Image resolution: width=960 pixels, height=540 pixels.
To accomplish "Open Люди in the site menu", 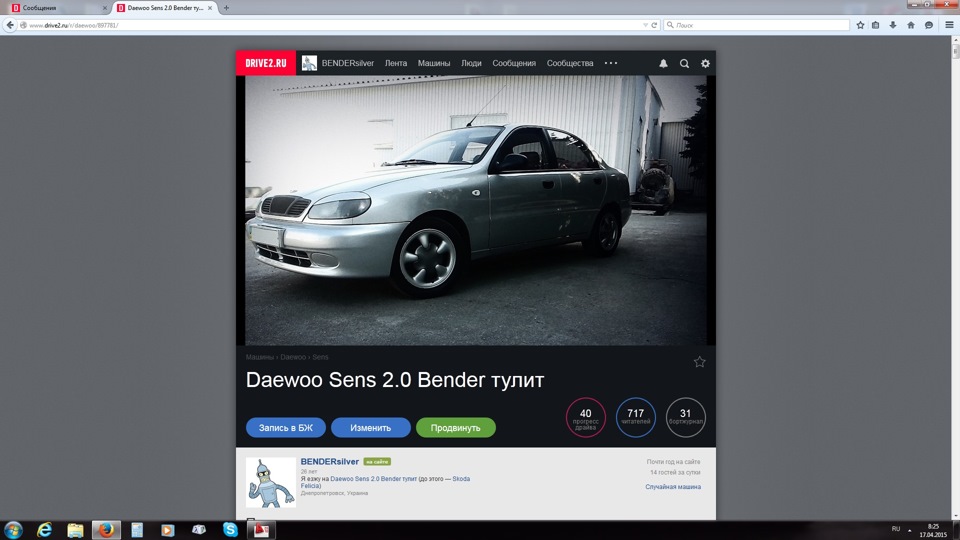I will (x=471, y=63).
